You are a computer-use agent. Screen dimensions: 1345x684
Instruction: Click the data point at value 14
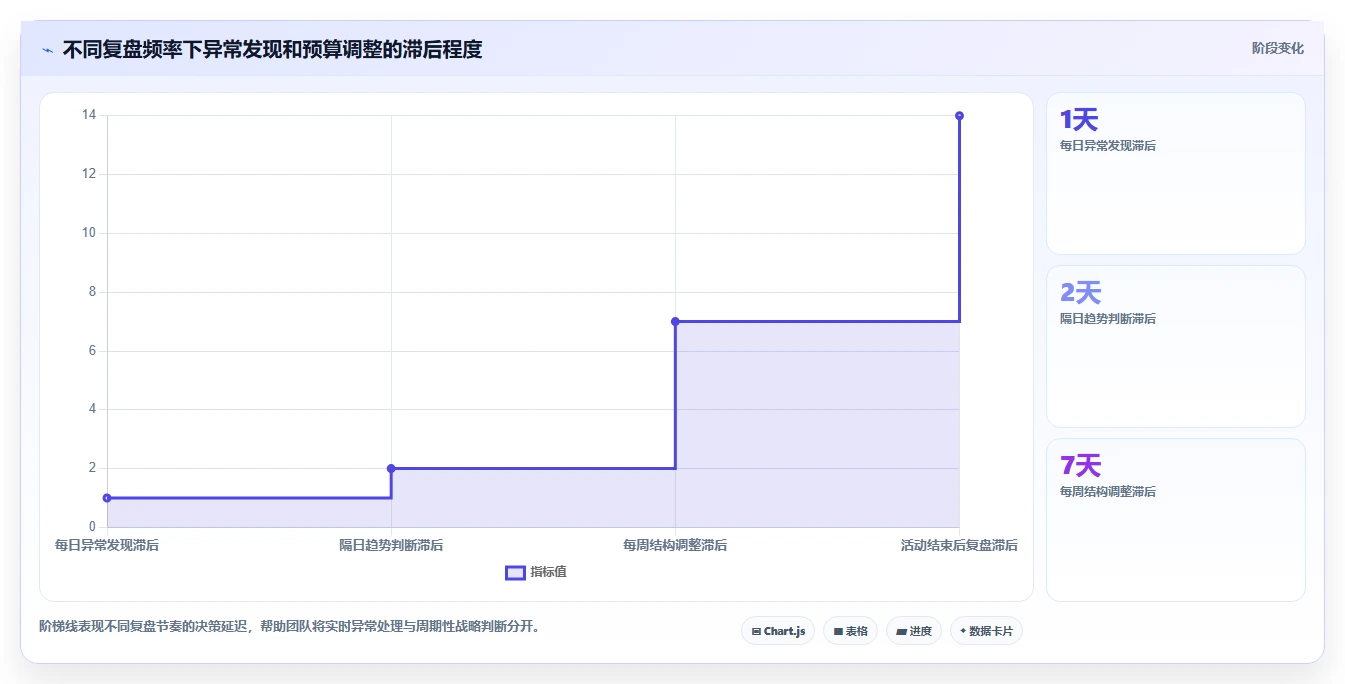(959, 116)
